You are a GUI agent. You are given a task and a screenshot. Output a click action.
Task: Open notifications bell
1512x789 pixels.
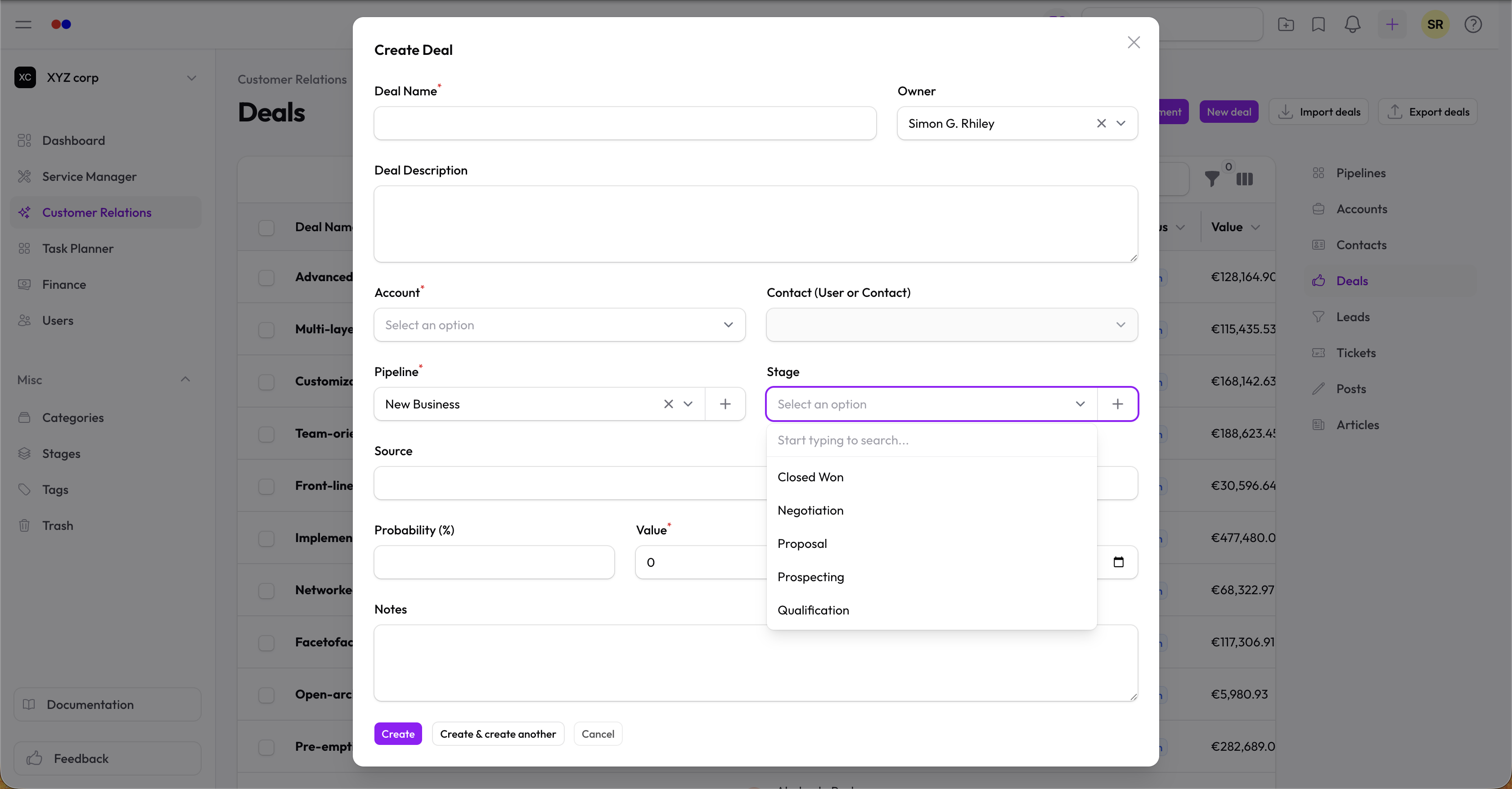click(1352, 24)
